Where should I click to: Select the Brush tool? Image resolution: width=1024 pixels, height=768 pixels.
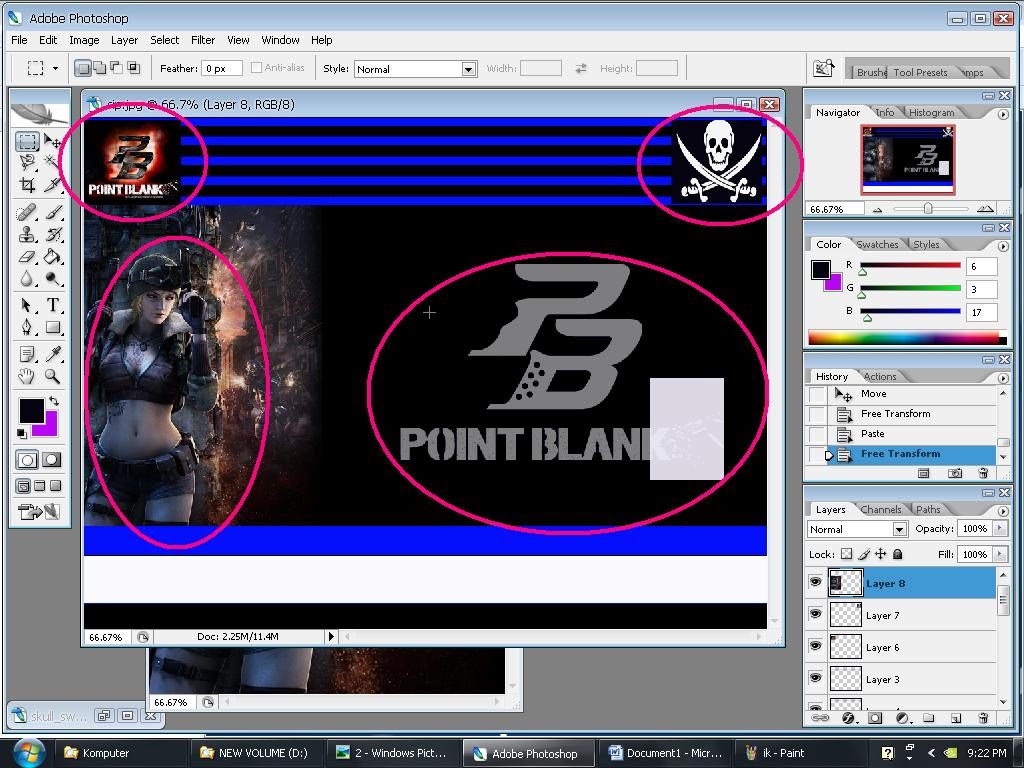pos(52,212)
